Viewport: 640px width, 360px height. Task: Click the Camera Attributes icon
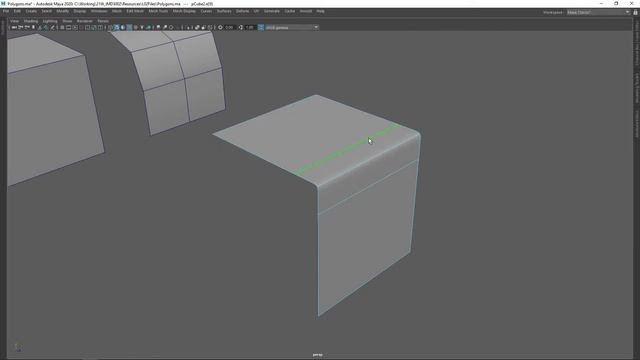(27, 27)
